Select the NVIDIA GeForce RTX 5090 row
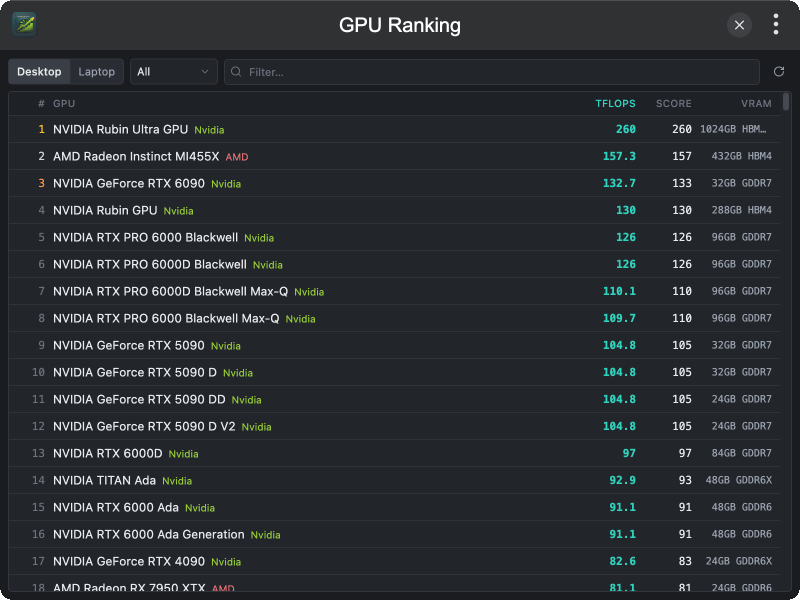This screenshot has height=600, width=800. (x=394, y=345)
